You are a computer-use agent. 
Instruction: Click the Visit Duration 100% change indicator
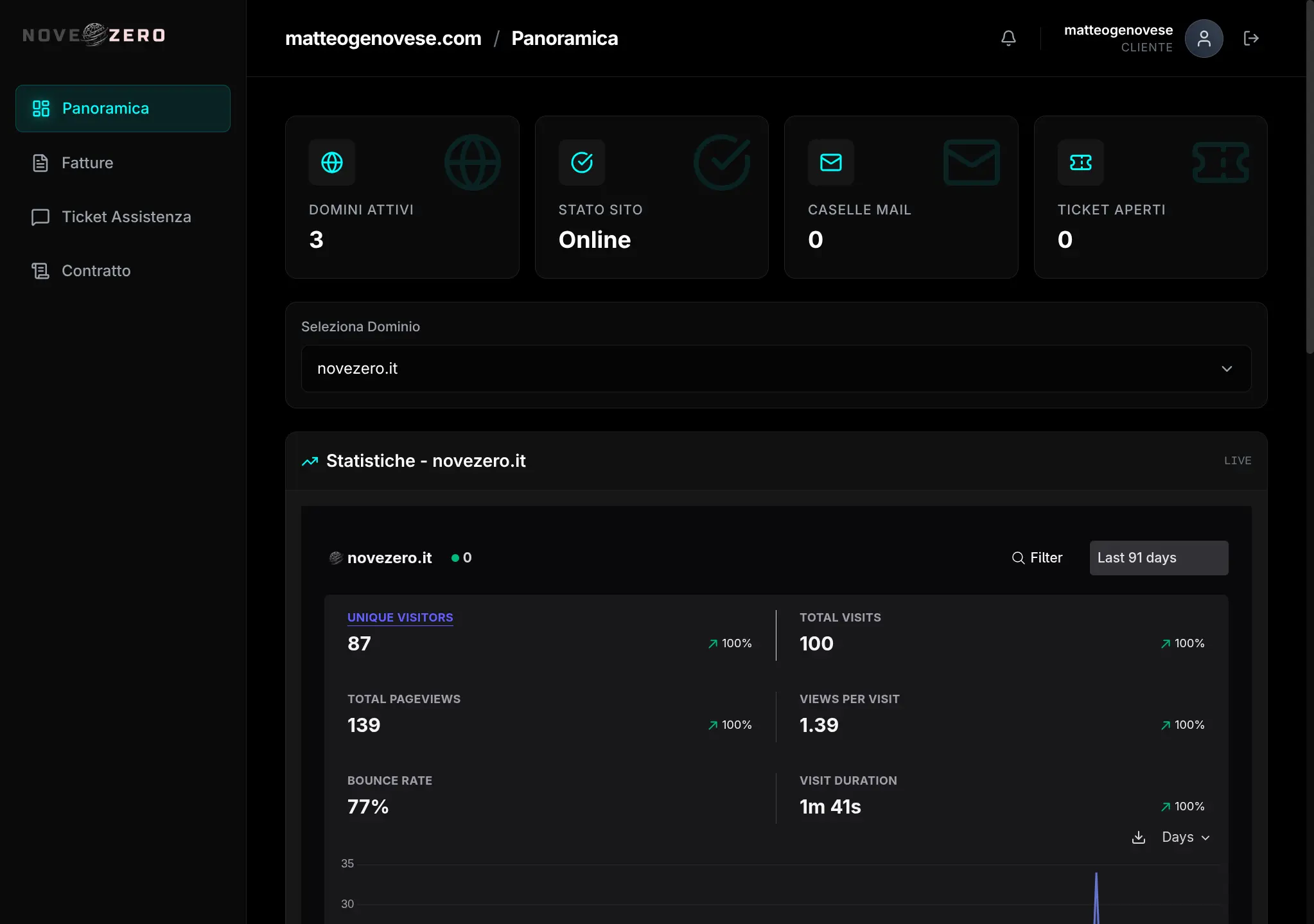coord(1182,806)
